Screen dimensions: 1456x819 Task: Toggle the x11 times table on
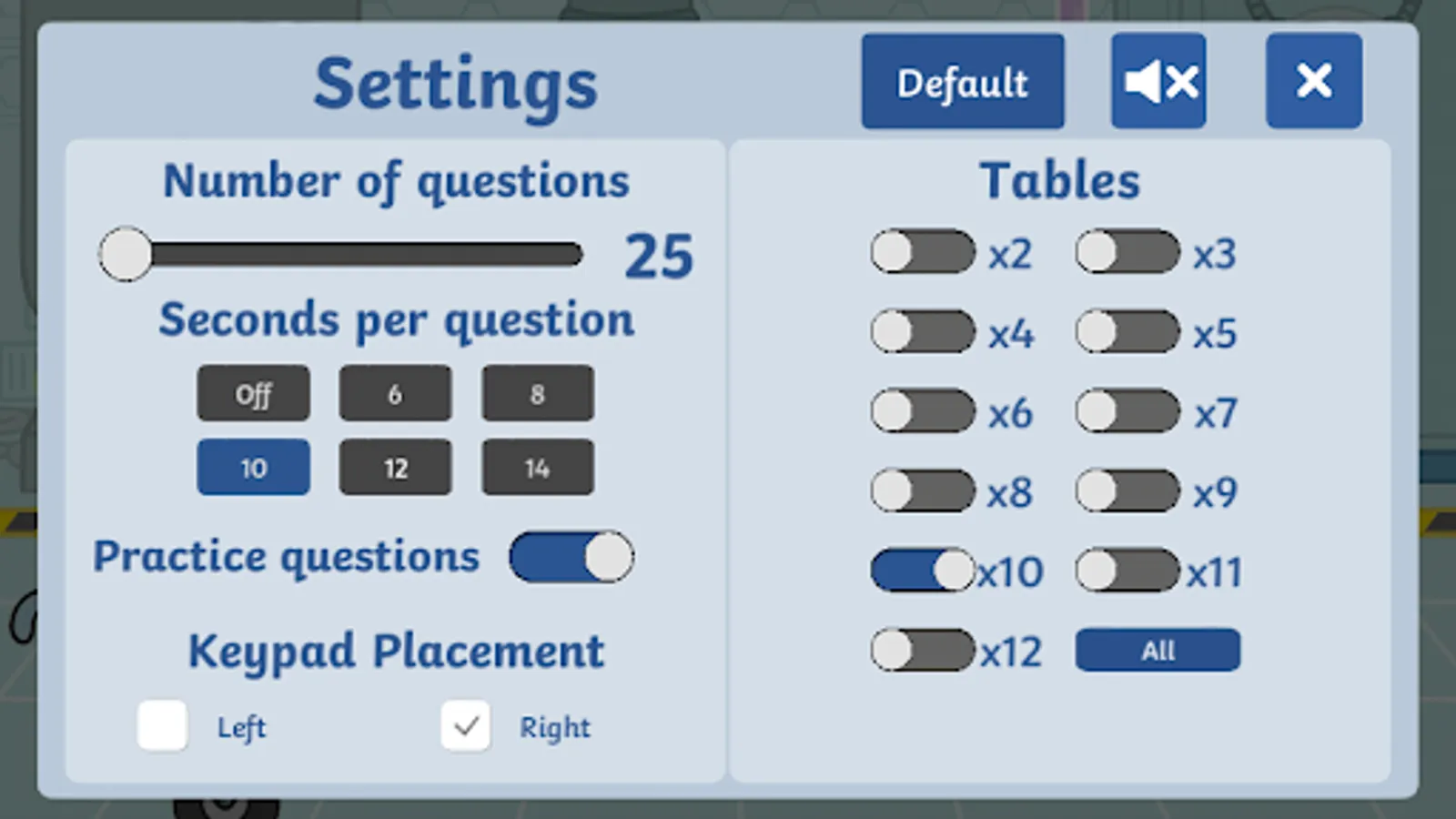[1127, 571]
